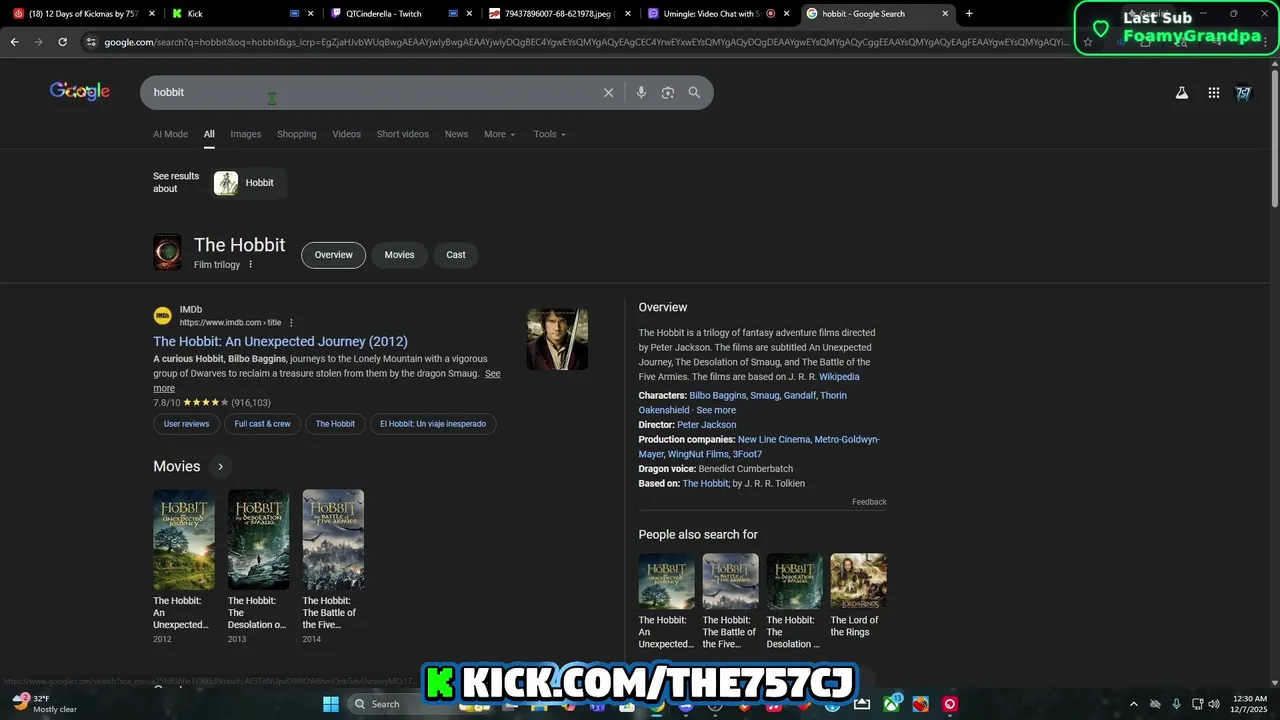Image resolution: width=1280 pixels, height=720 pixels.
Task: Select the Cast chip
Action: 456,255
